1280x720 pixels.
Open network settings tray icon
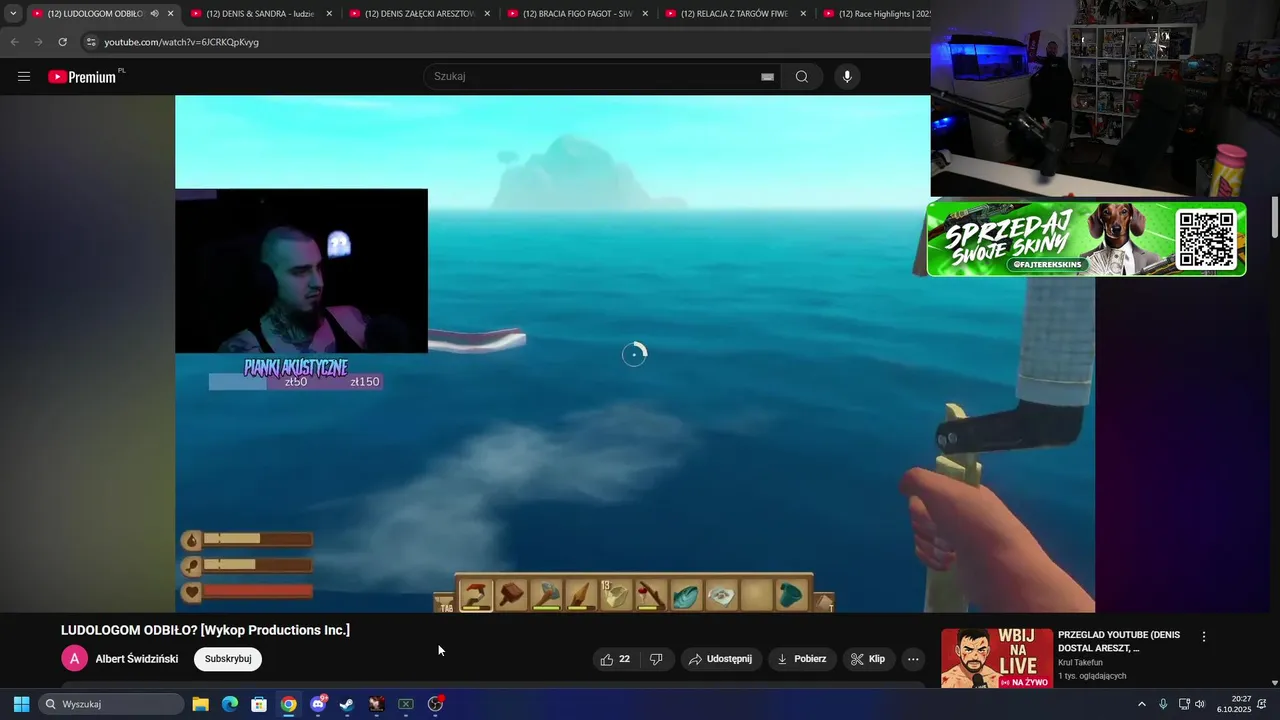coord(1184,704)
